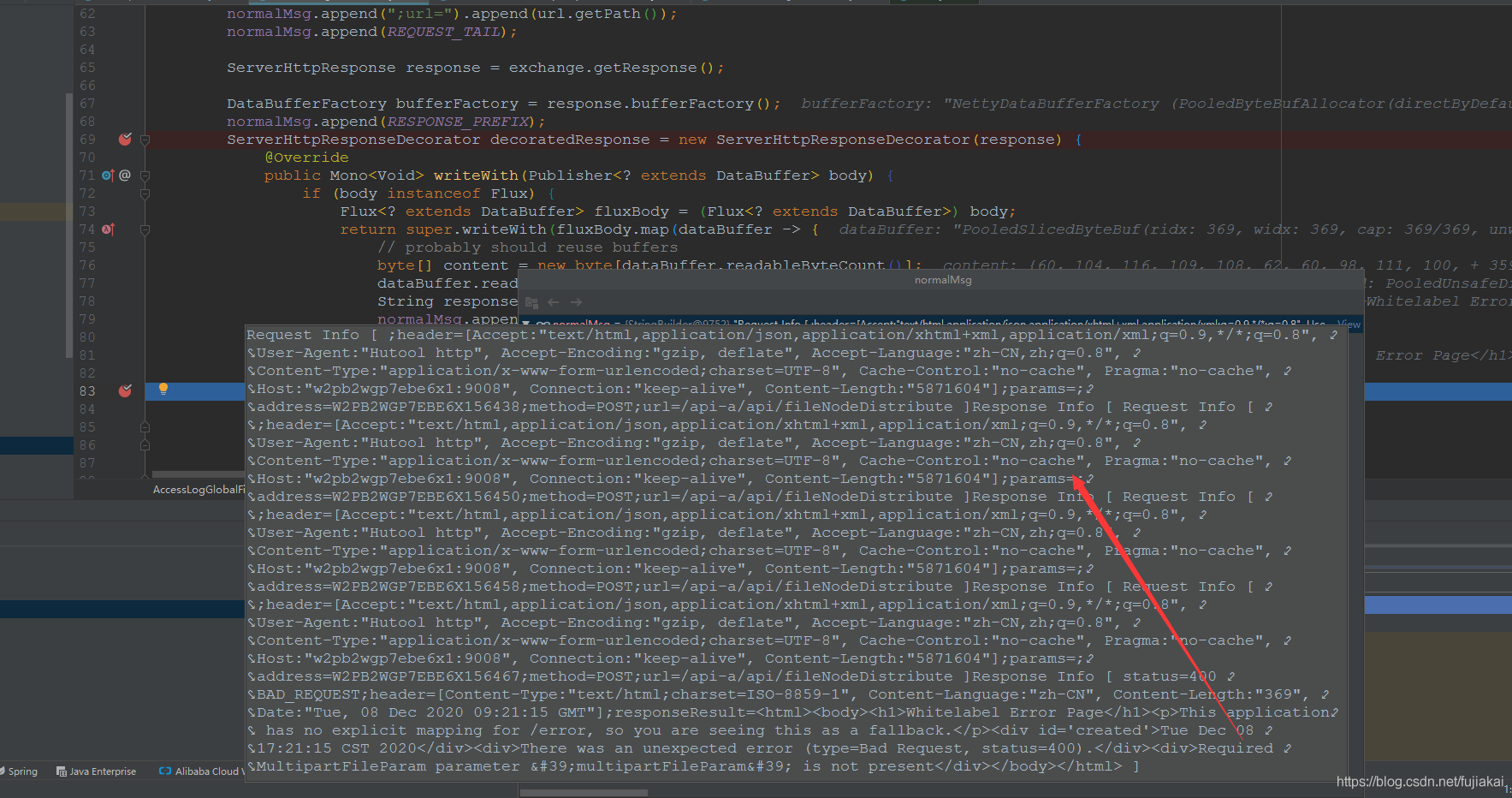Click the lambda gutter icon on line 74
Image resolution: width=1512 pixels, height=798 pixels.
click(108, 229)
